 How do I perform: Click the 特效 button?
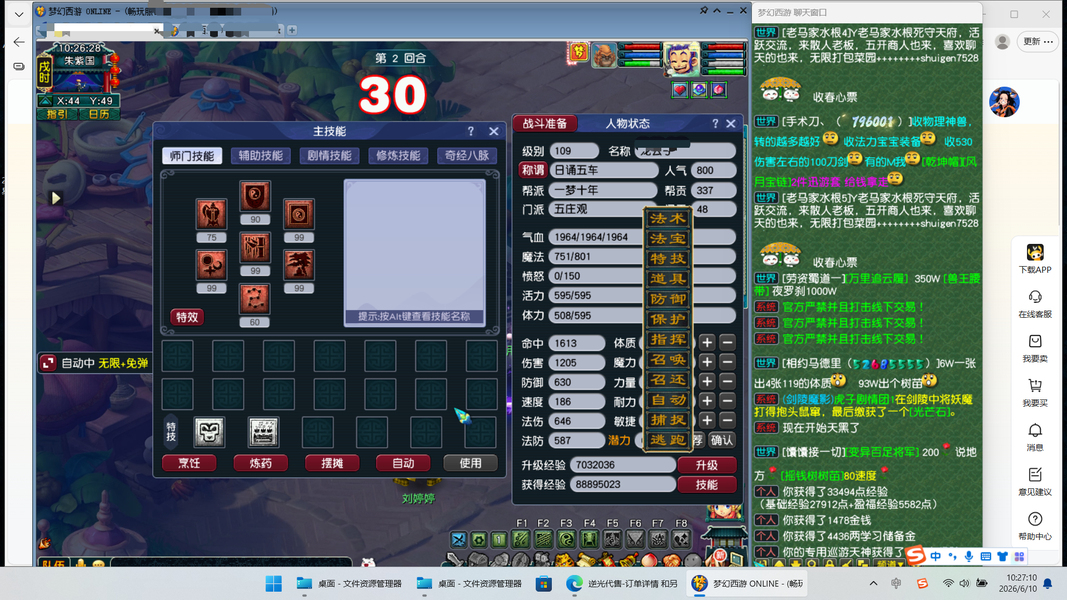187,317
